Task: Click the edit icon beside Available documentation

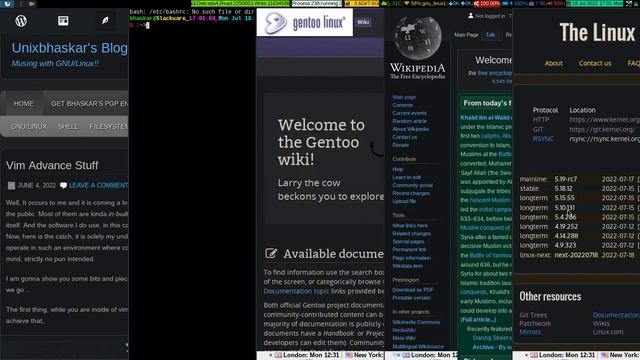Action: tap(271, 253)
